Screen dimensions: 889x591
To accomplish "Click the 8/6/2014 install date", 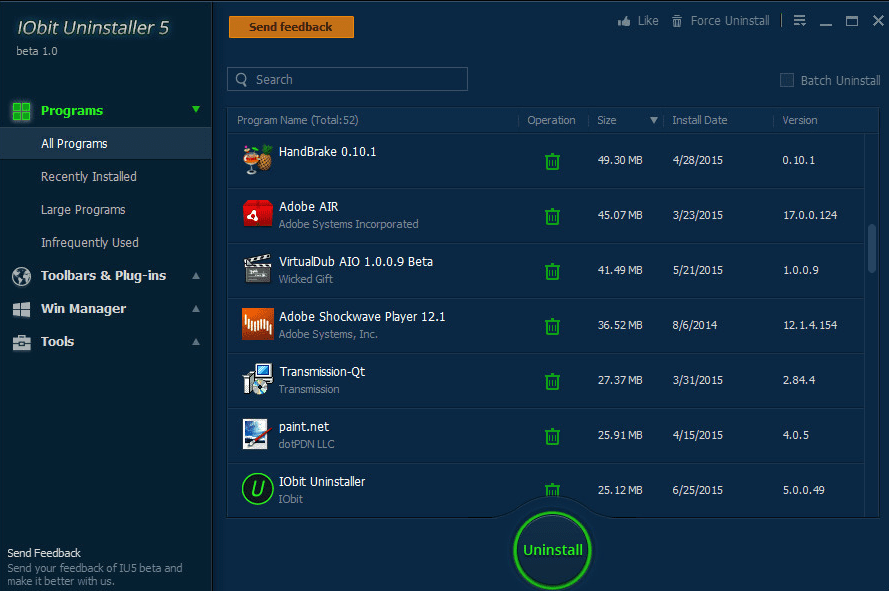I will (x=695, y=326).
